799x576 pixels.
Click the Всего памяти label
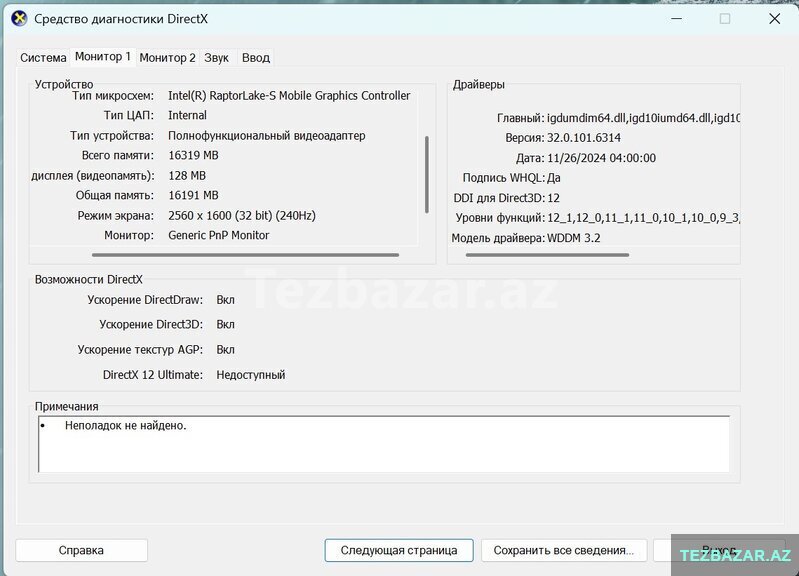pyautogui.click(x=118, y=155)
